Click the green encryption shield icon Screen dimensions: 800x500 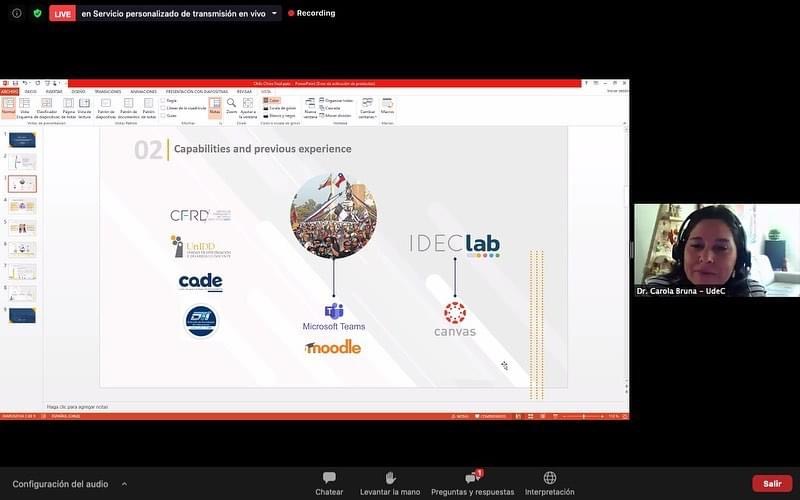pyautogui.click(x=37, y=13)
